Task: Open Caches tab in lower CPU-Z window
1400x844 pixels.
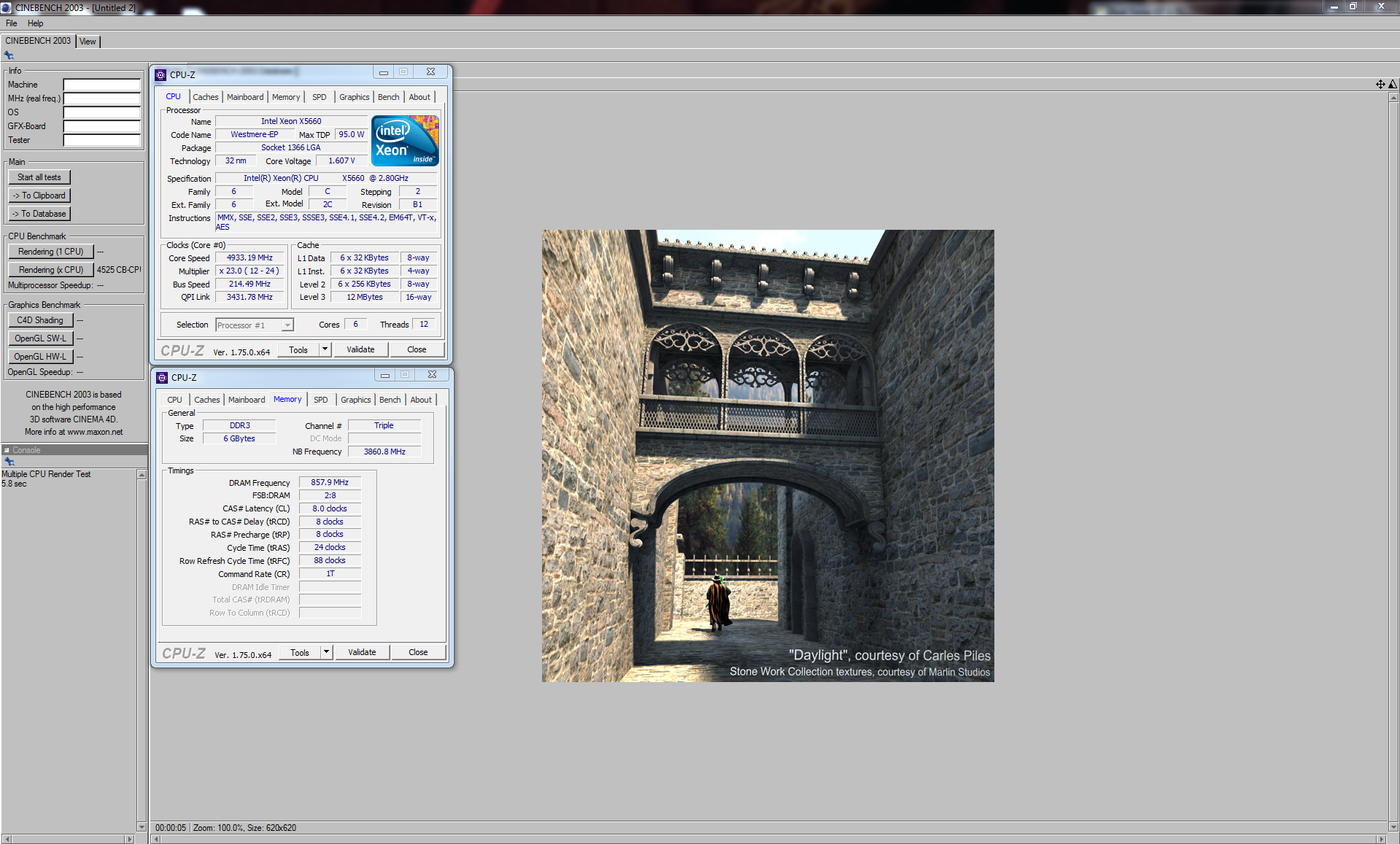Action: click(x=206, y=400)
